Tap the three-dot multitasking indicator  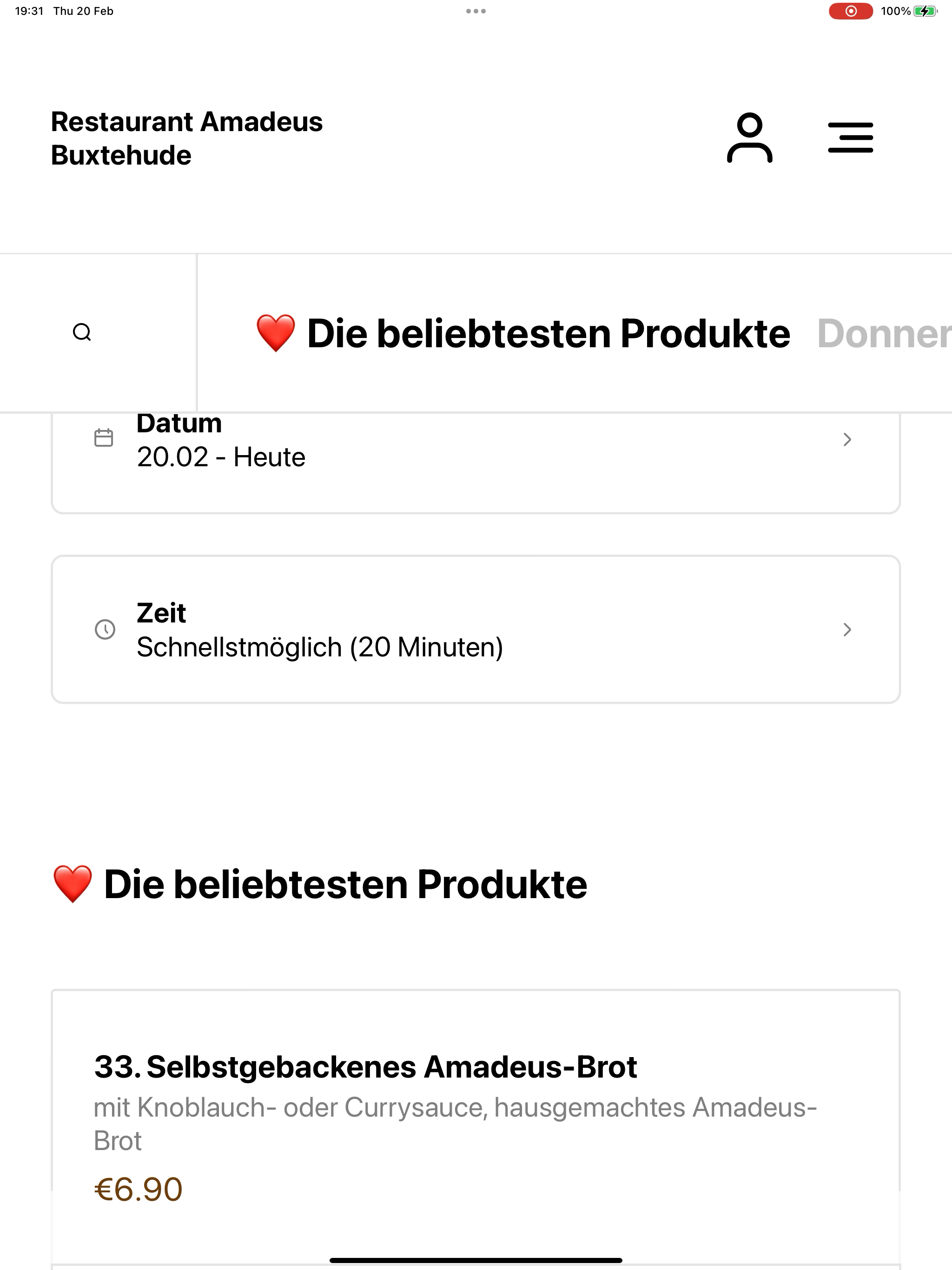pos(476,11)
